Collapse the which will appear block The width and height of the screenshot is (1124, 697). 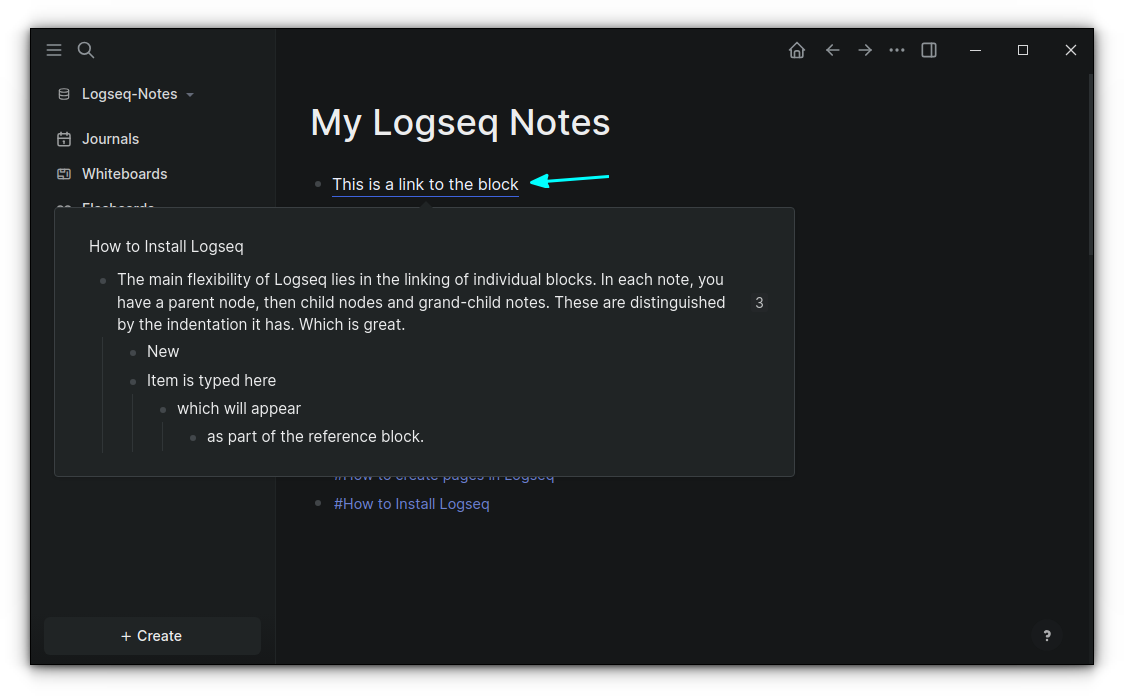tap(163, 408)
